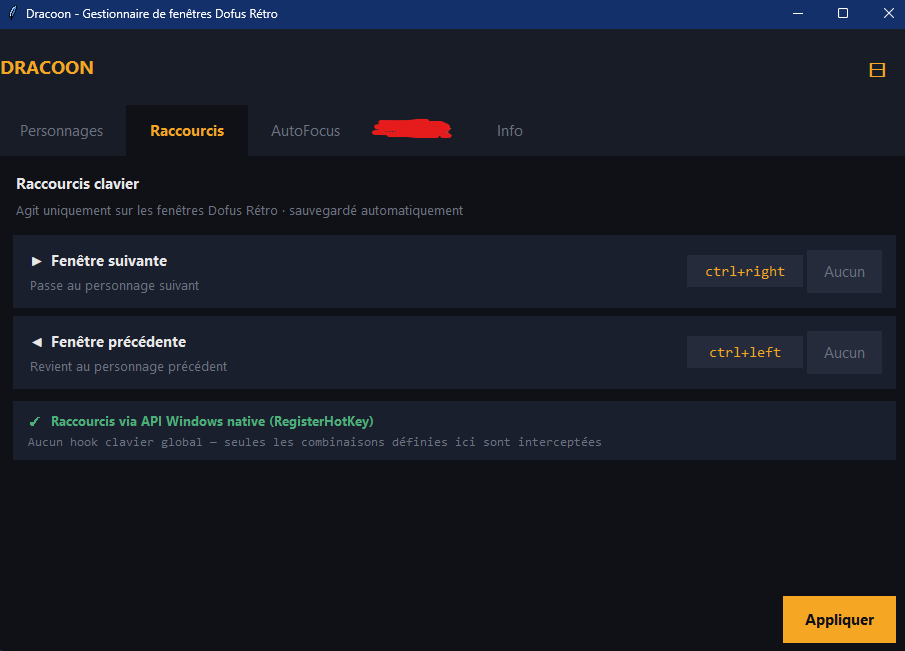The image size is (905, 651).
Task: Apply changes with the Appliquer button
Action: pos(839,619)
